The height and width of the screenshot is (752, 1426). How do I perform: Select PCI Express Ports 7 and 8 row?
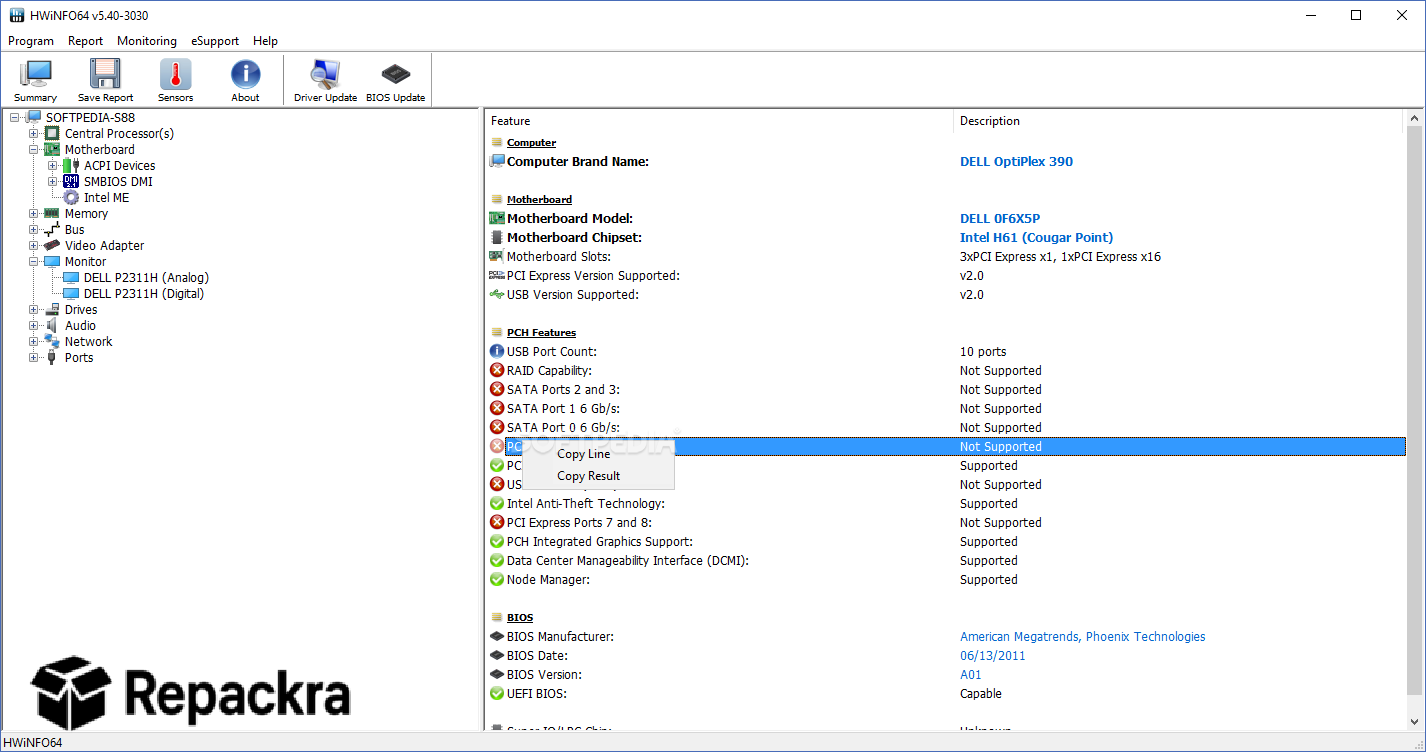tap(946, 523)
